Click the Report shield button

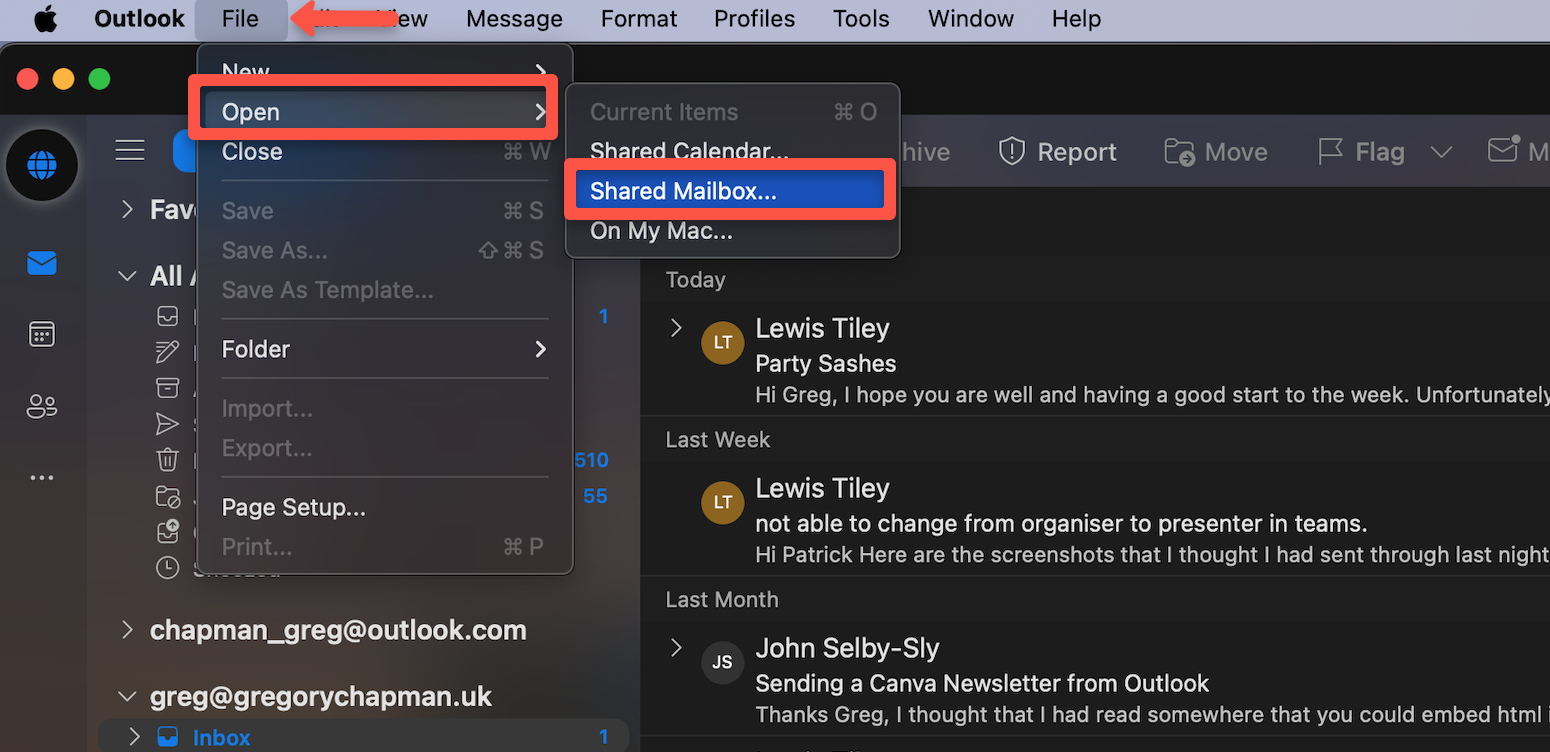coord(1058,152)
